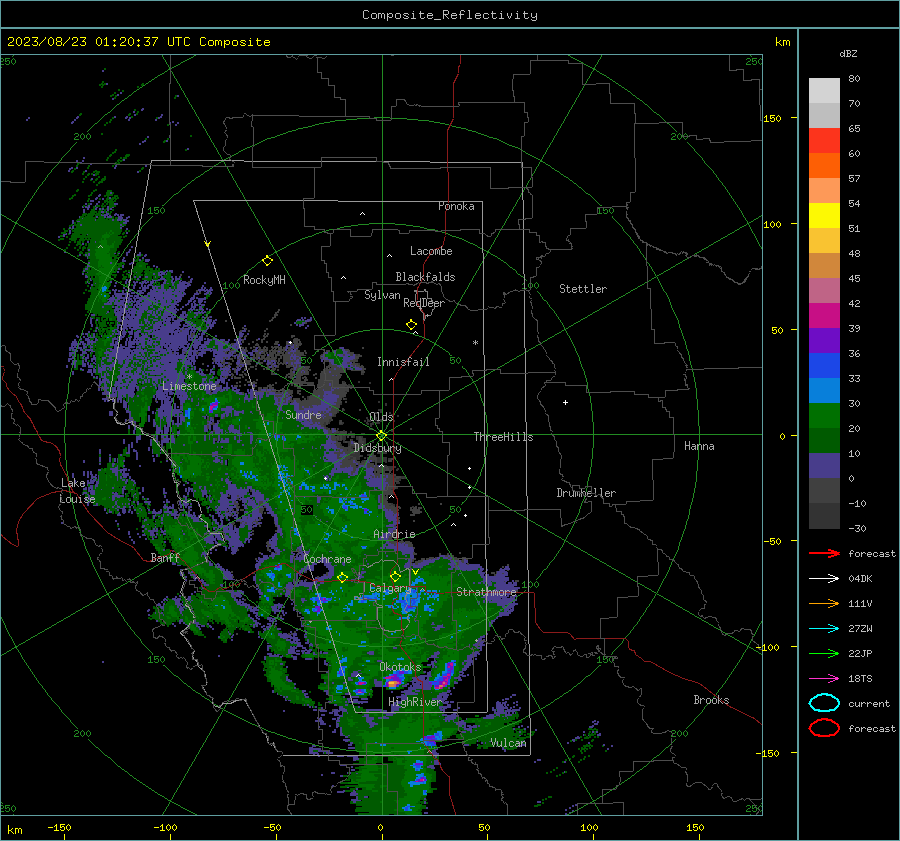900x841 pixels.
Task: Click the yellow swatch in dBZ scale
Action: (824, 216)
